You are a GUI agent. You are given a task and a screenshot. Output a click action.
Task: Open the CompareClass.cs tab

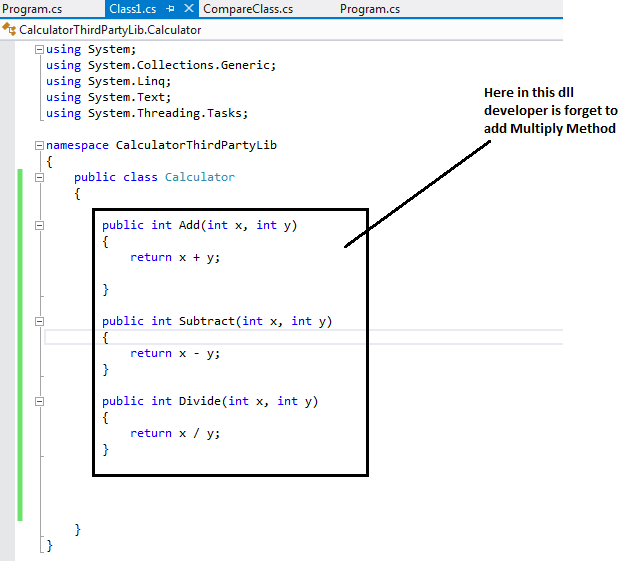pyautogui.click(x=248, y=9)
